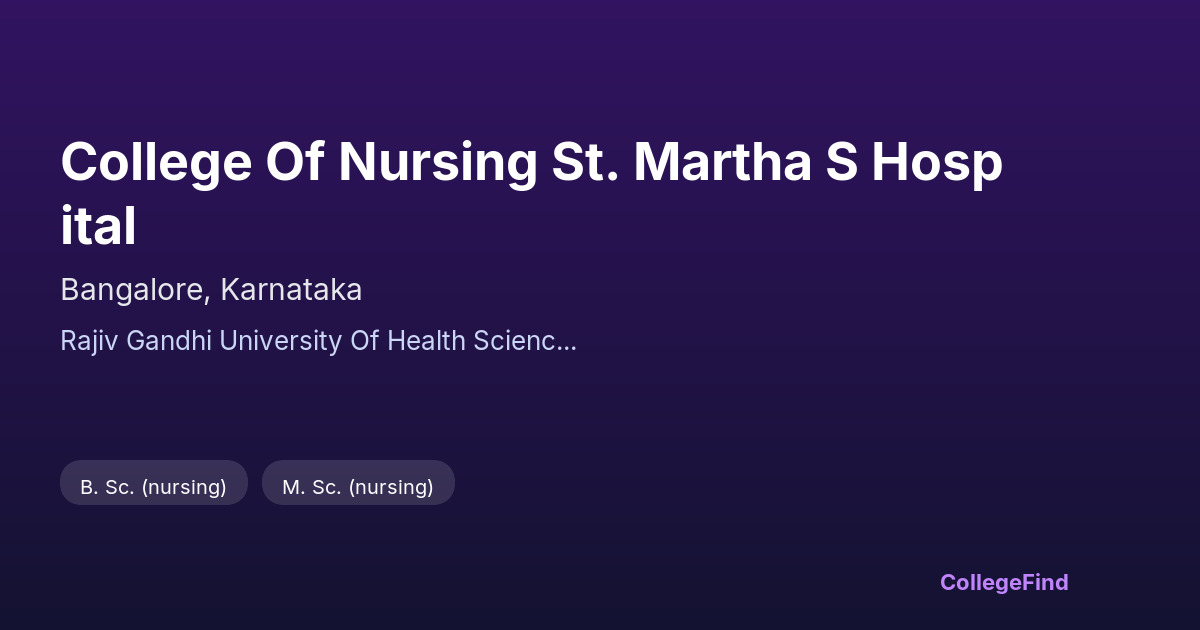
Task: Click the word "College" in the title
Action: coord(156,163)
